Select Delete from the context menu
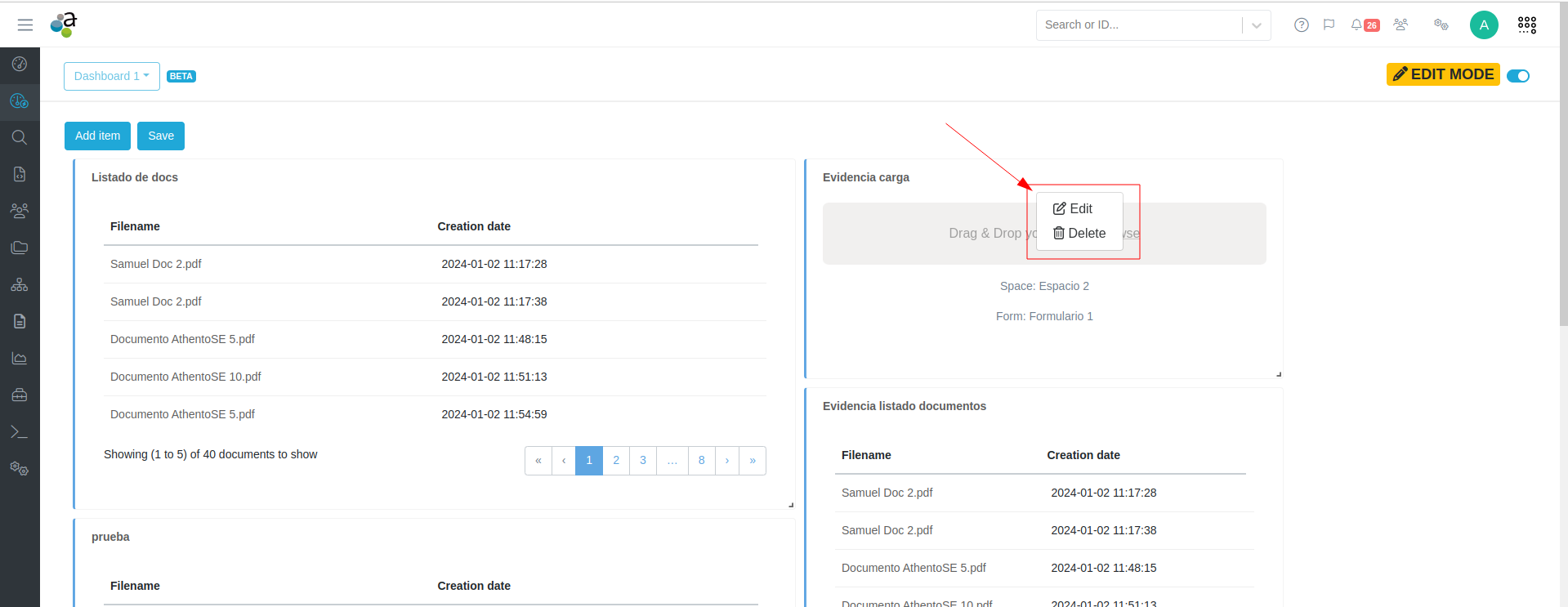1568x607 pixels. [x=1079, y=234]
